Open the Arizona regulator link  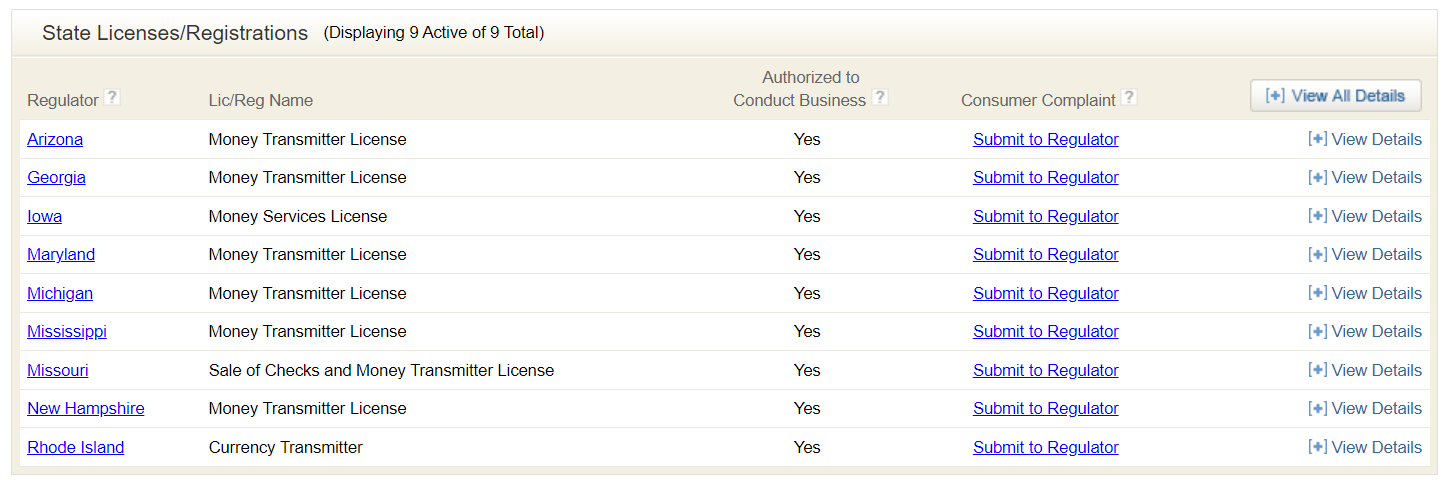(55, 139)
